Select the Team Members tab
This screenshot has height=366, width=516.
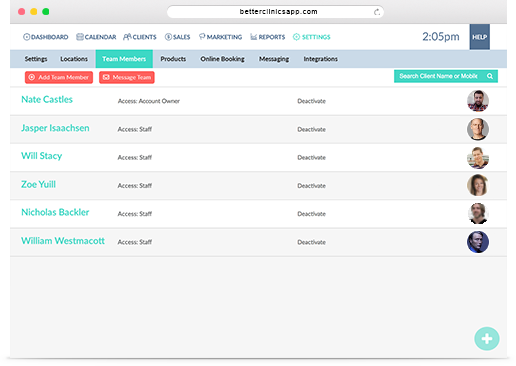[x=124, y=59]
